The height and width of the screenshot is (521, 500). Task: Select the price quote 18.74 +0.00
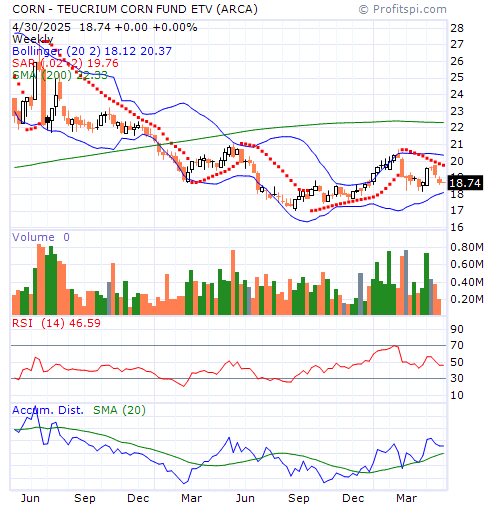click(x=113, y=27)
